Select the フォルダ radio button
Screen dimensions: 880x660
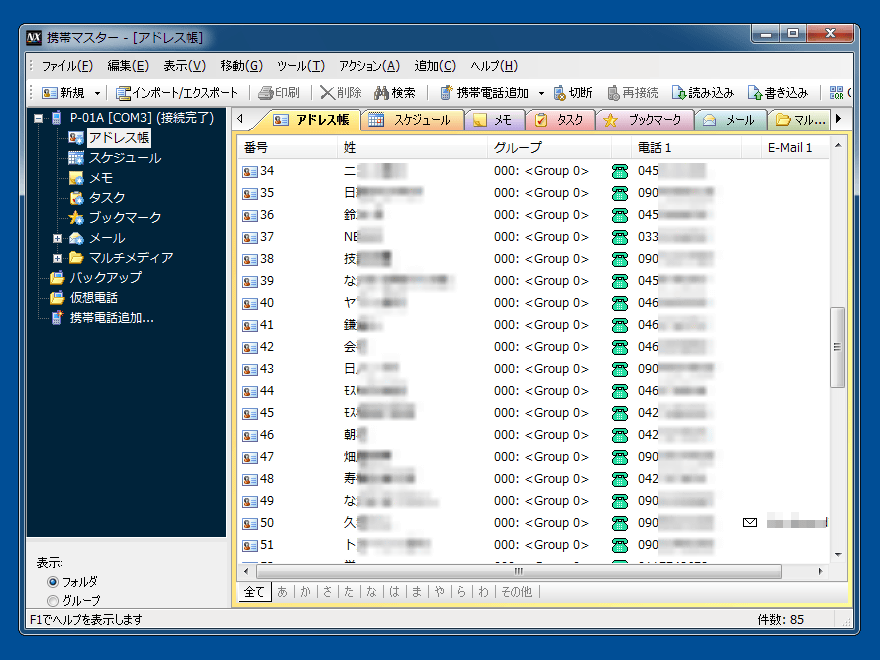[x=53, y=582]
